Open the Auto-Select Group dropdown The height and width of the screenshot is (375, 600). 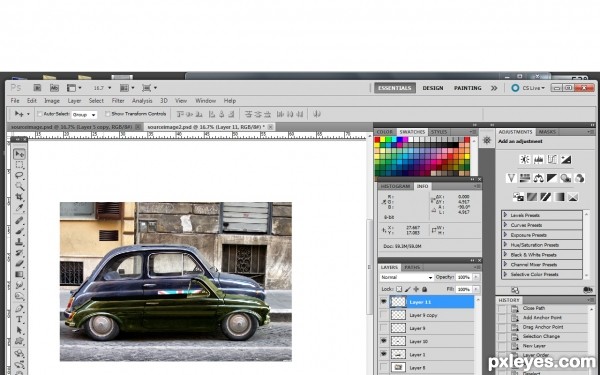tap(84, 114)
